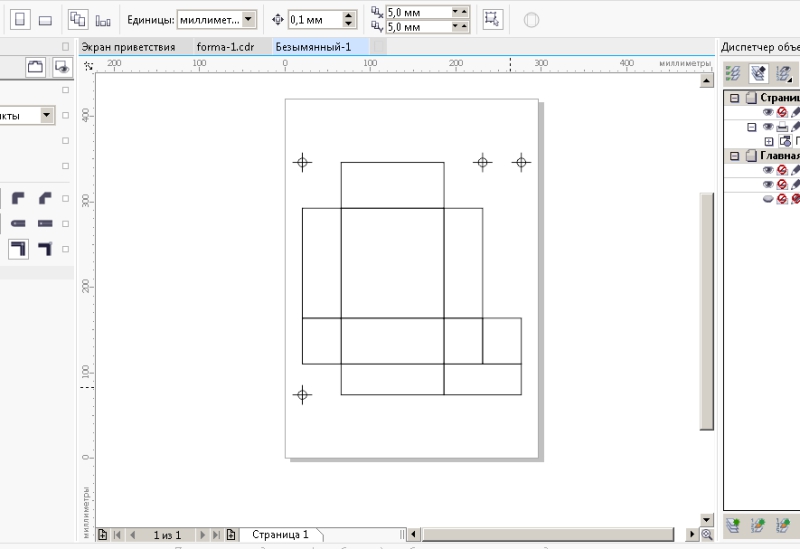Go to first page button
This screenshot has width=800, height=549.
point(117,534)
